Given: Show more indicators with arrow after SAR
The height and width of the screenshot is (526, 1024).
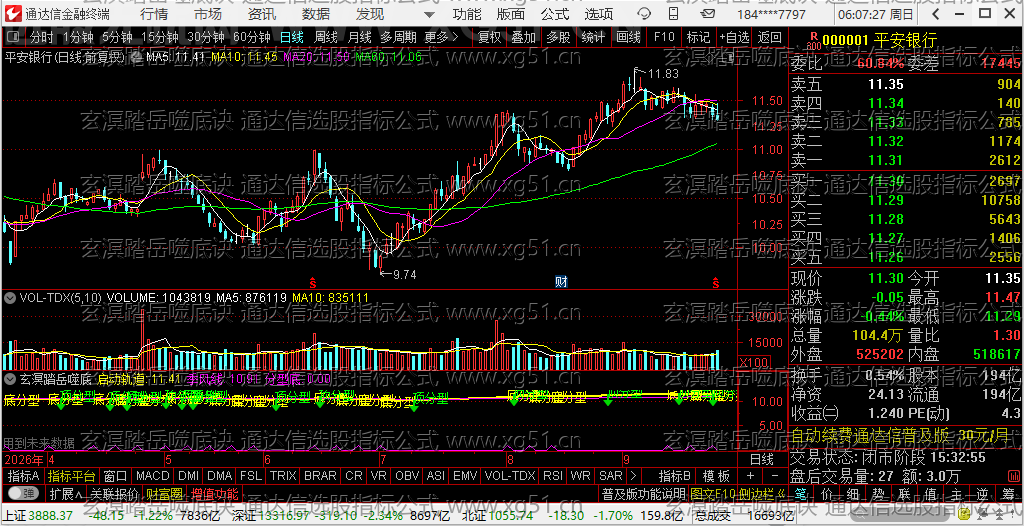Looking at the screenshot, I should tap(632, 476).
